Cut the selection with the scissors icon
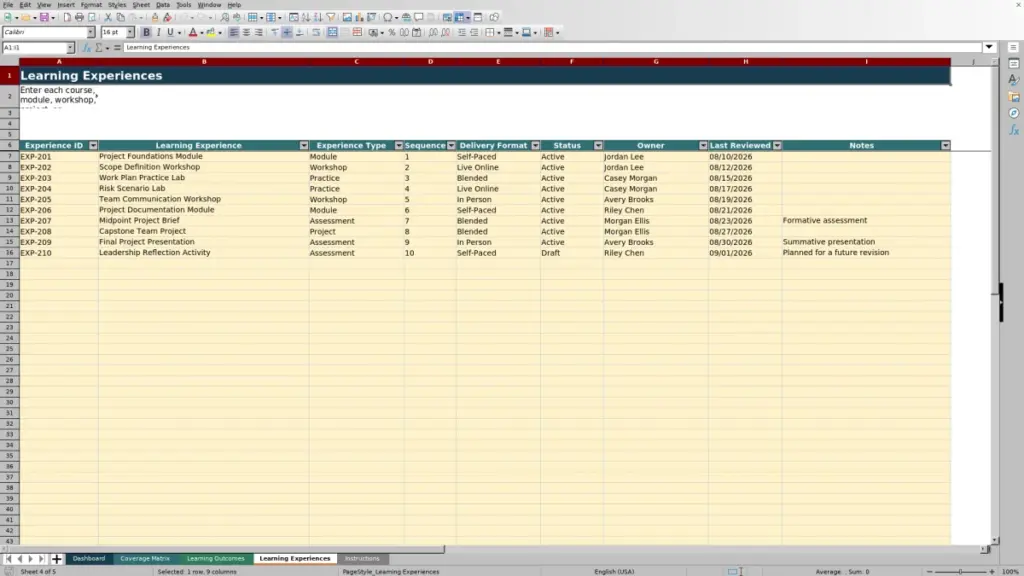 tap(108, 18)
